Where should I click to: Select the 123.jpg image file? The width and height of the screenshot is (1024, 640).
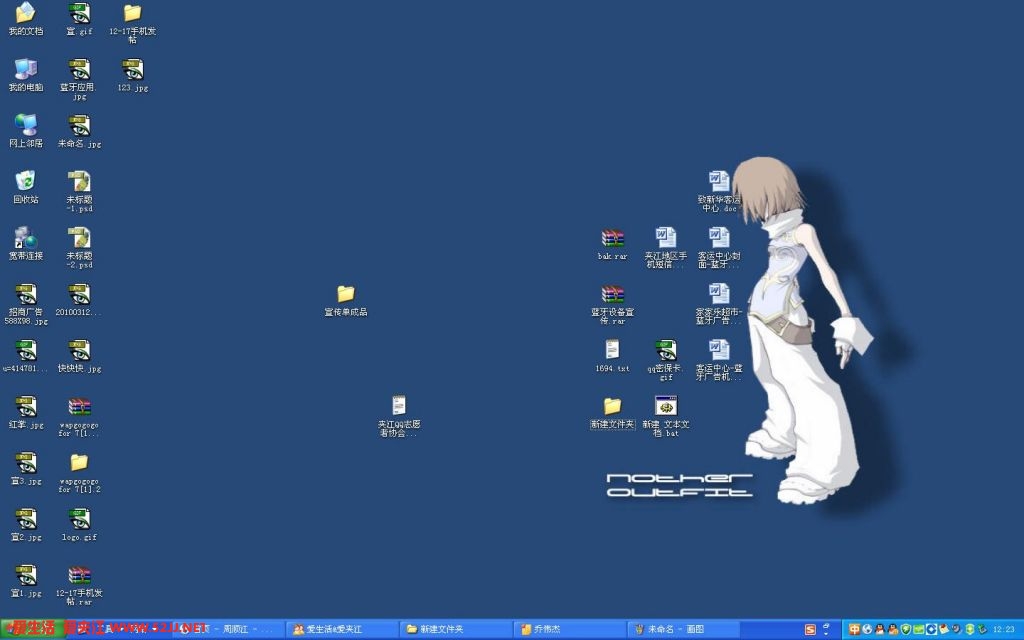click(133, 74)
